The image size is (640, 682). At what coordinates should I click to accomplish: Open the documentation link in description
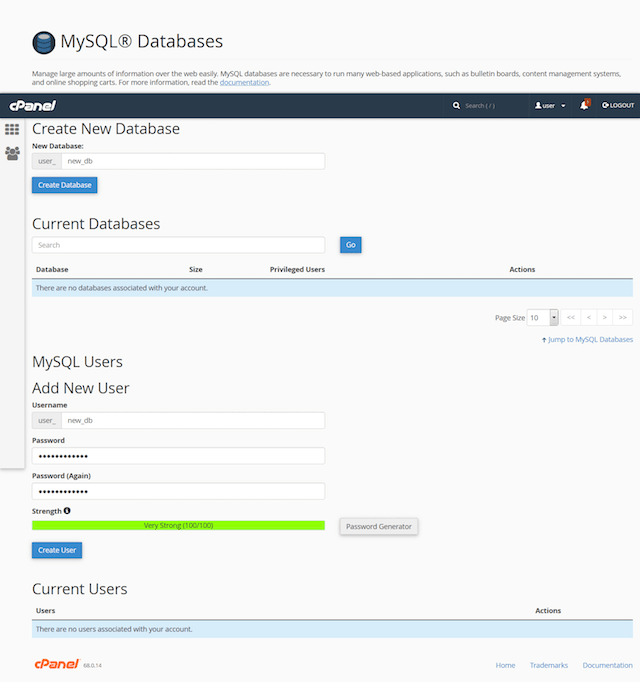(244, 82)
